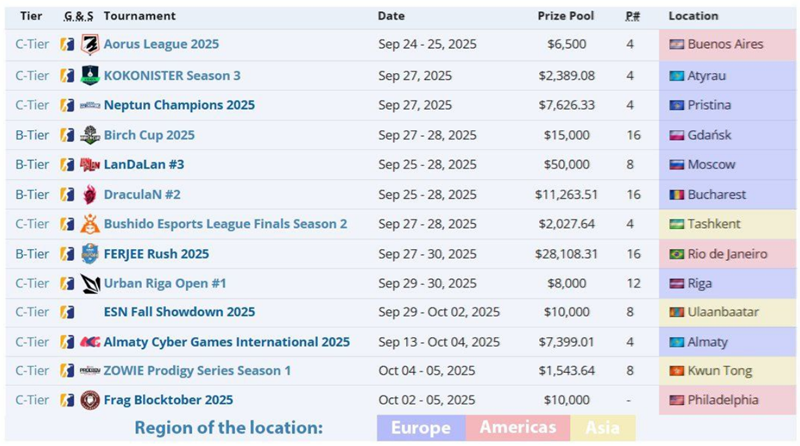Click the Americas region legend swatch
The image size is (800, 446).
pyautogui.click(x=517, y=428)
